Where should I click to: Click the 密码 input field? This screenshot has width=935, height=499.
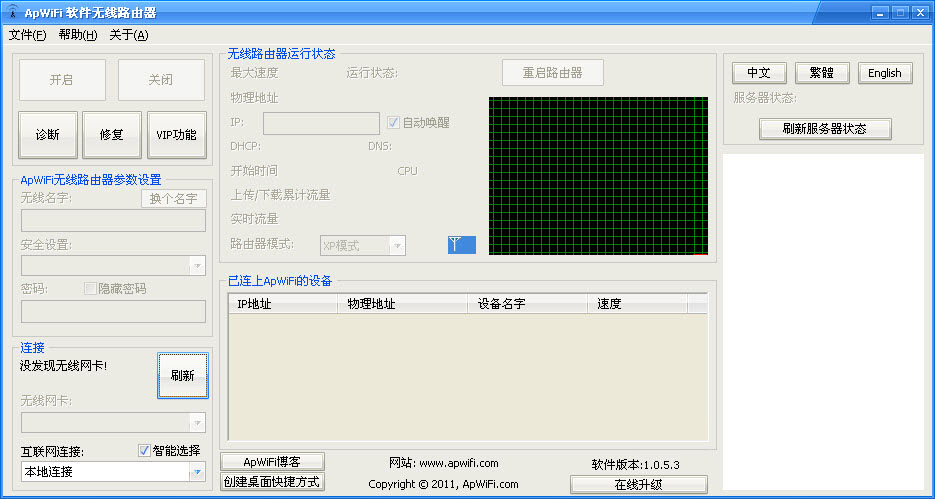(113, 312)
